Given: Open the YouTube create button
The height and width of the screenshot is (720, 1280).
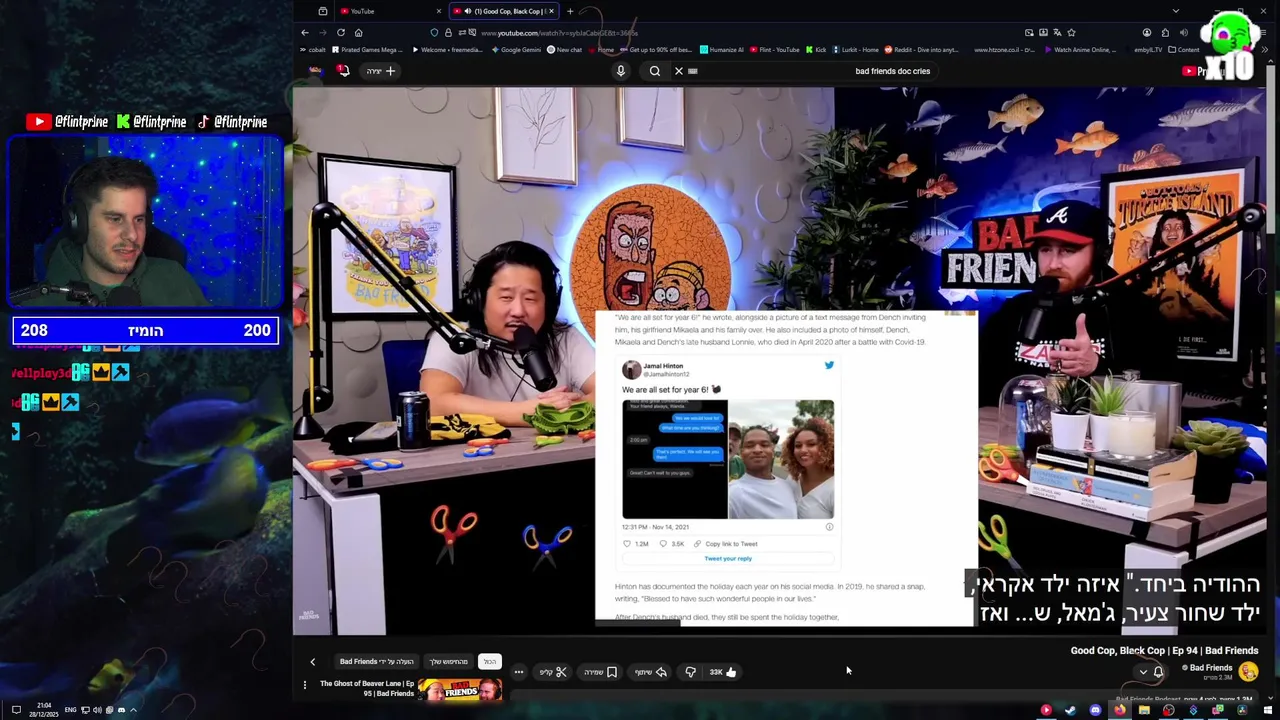Looking at the screenshot, I should coord(380,71).
